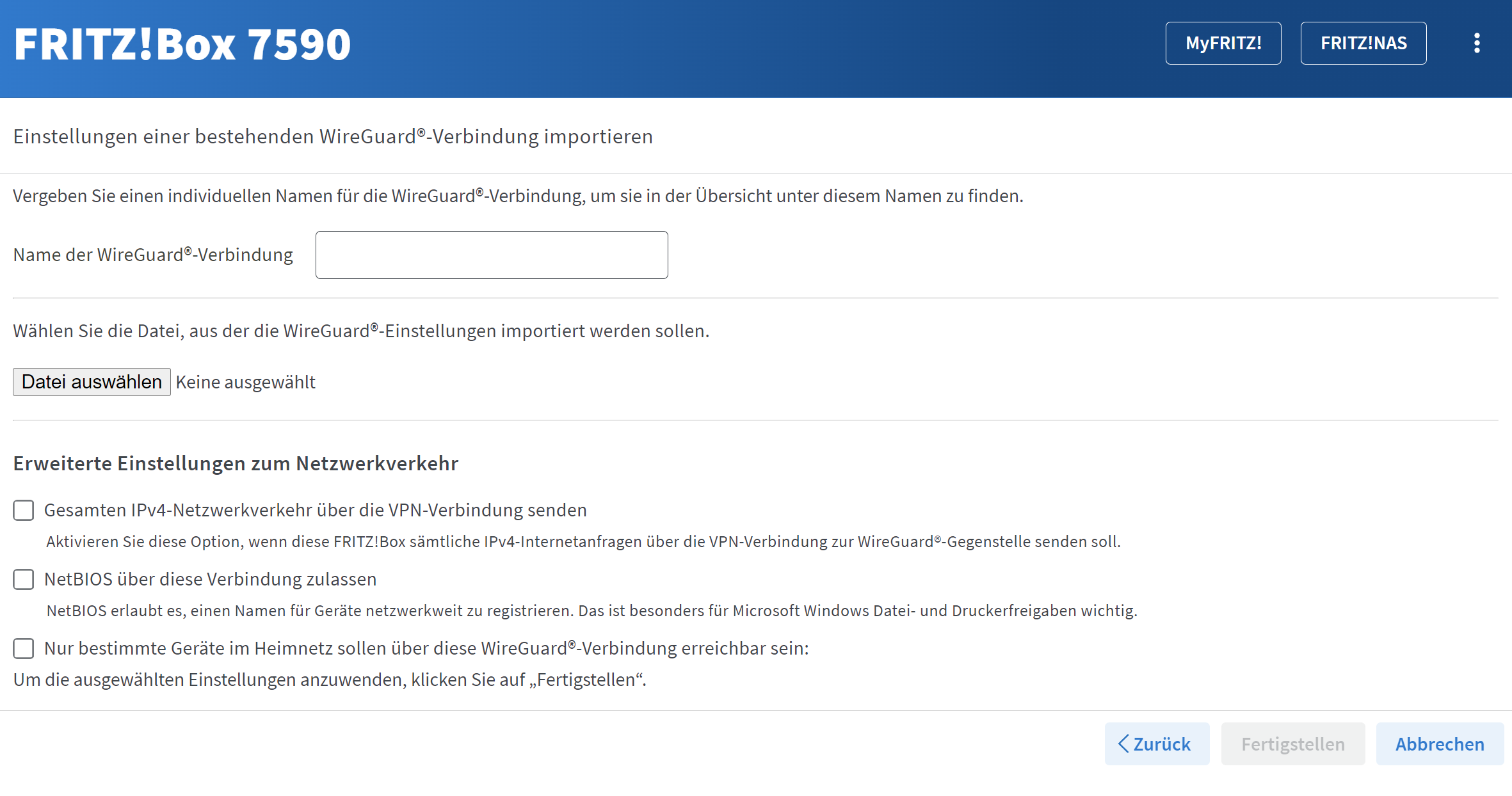Open the three-dot overflow menu
This screenshot has width=1512, height=796.
click(1476, 44)
